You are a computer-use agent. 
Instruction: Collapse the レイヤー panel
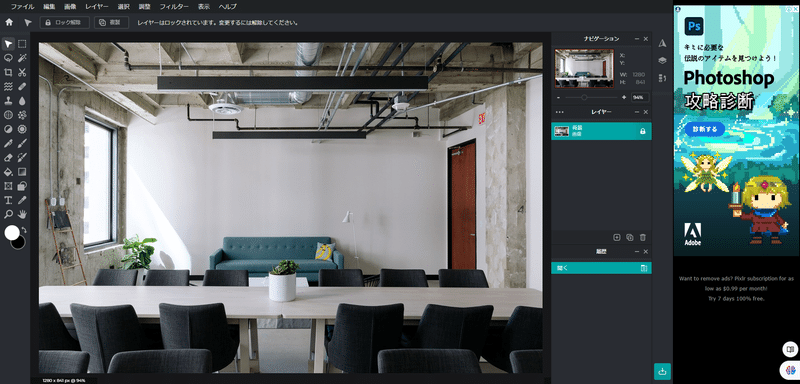tap(637, 112)
